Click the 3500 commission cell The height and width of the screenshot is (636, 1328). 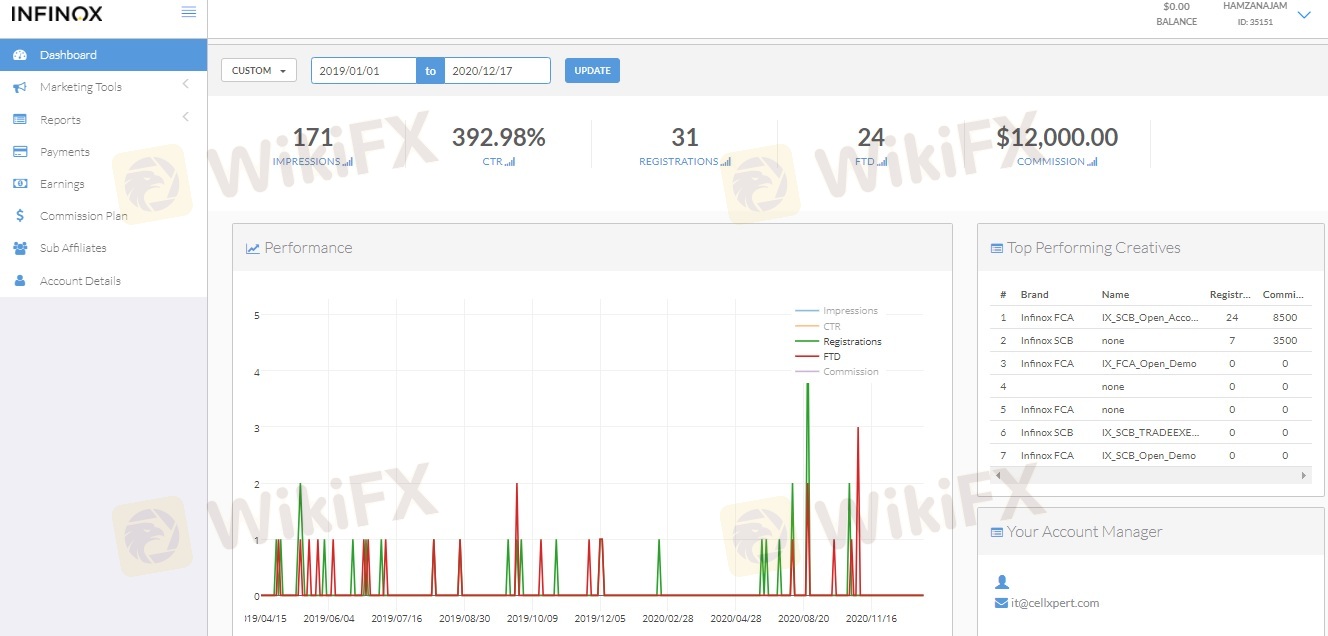[1285, 341]
